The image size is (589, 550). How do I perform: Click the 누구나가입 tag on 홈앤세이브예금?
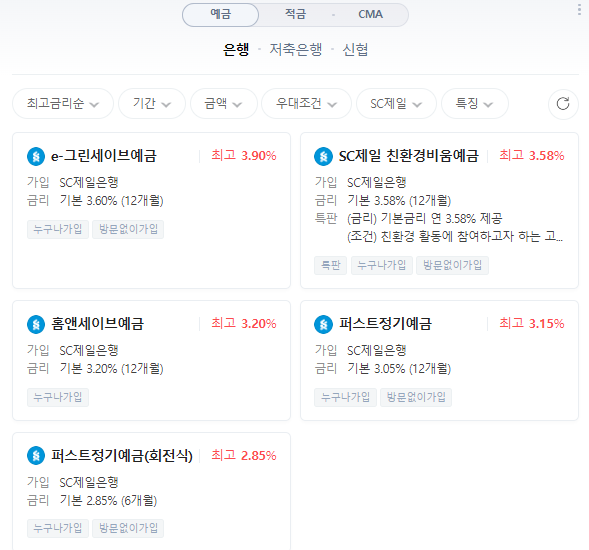[x=58, y=397]
